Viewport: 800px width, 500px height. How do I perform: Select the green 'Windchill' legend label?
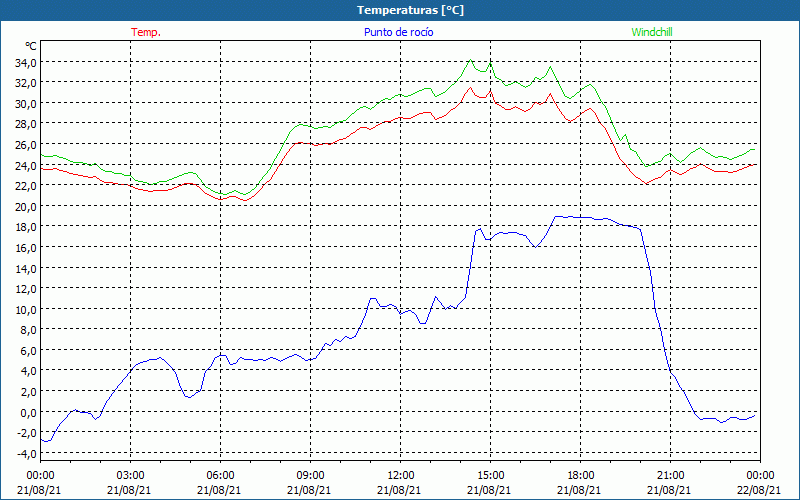click(652, 32)
